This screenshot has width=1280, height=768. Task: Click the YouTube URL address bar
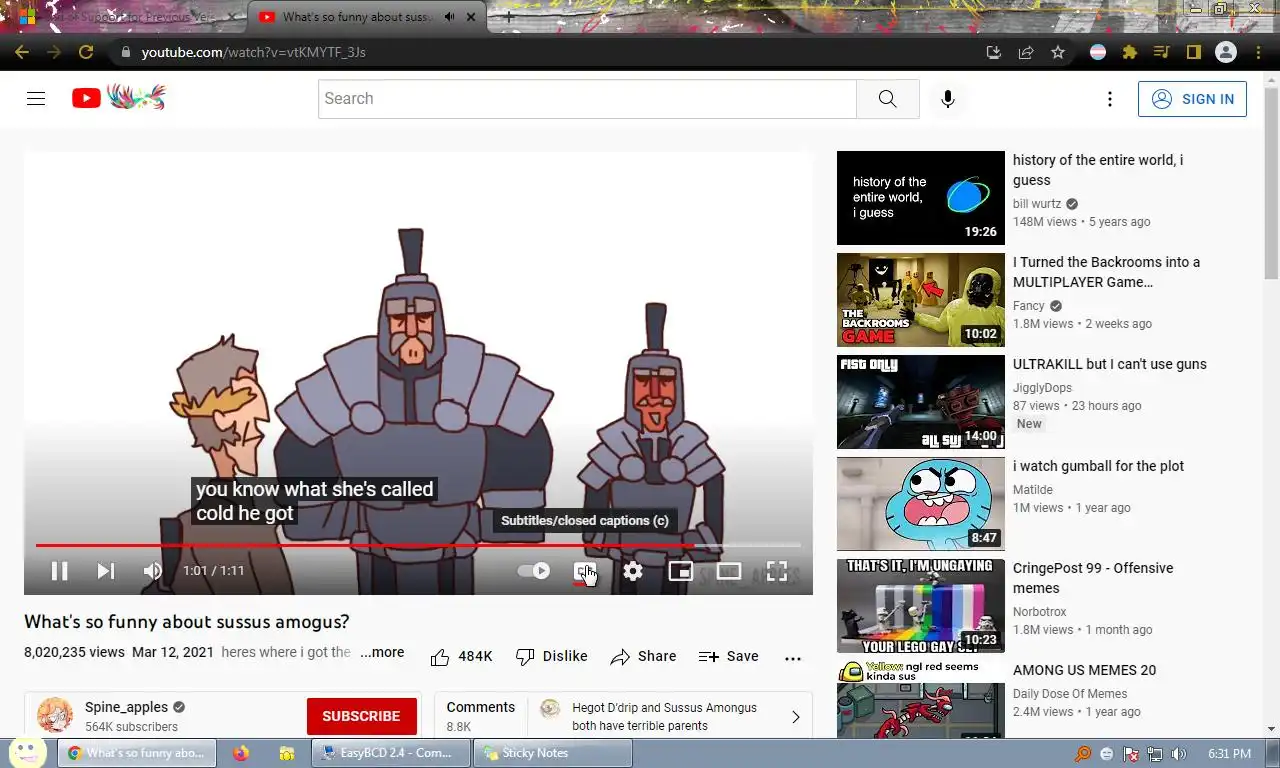click(x=540, y=52)
